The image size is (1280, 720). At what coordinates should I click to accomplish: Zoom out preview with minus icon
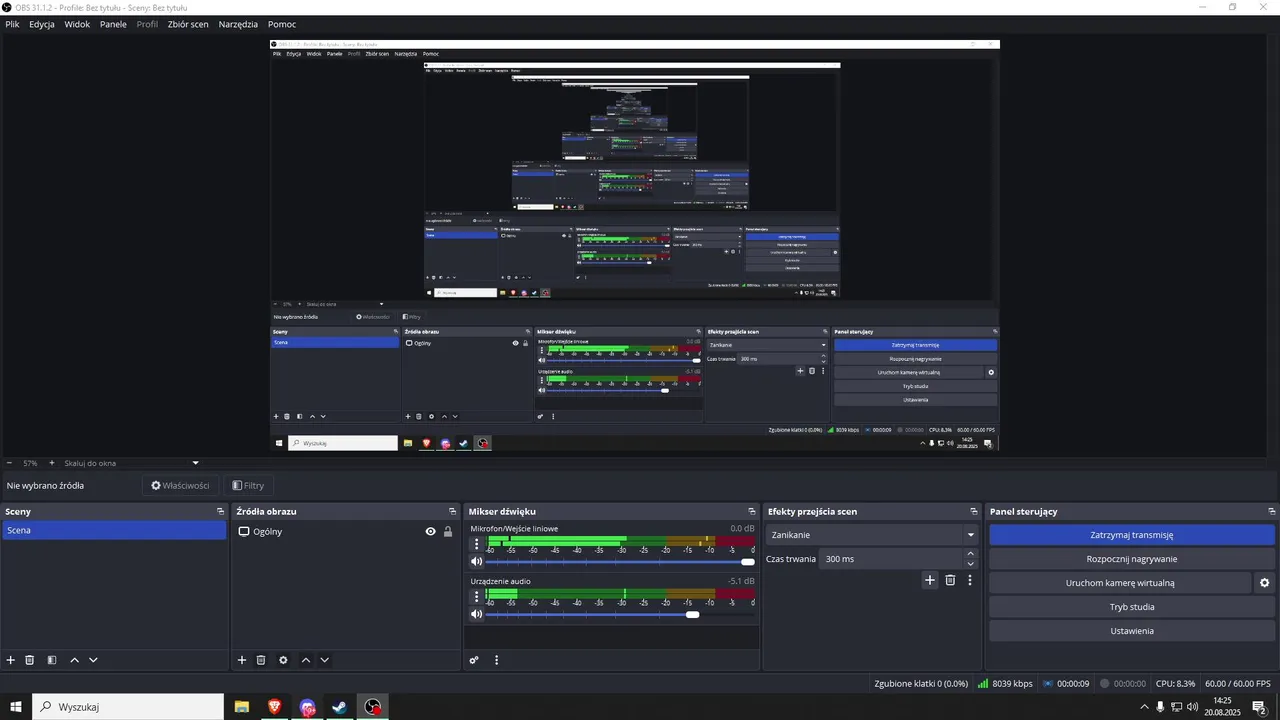pos(9,463)
